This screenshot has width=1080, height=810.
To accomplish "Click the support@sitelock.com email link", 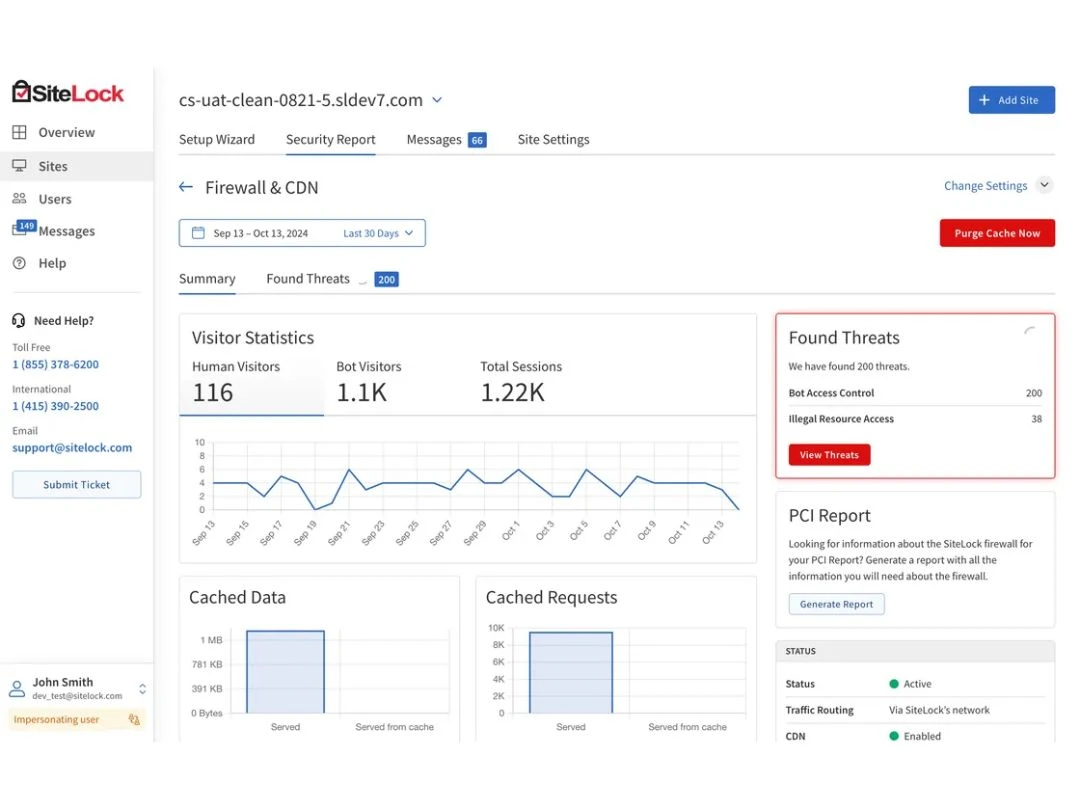I will [x=72, y=448].
